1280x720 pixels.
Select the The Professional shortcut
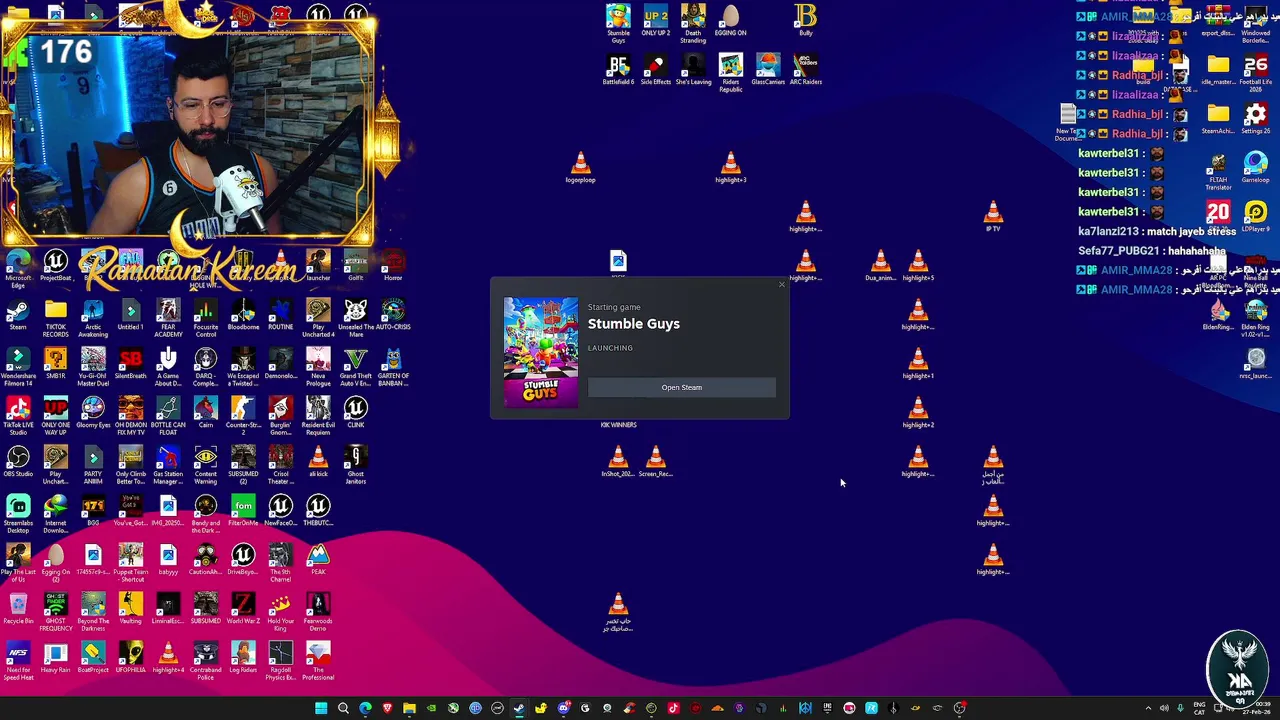318,661
